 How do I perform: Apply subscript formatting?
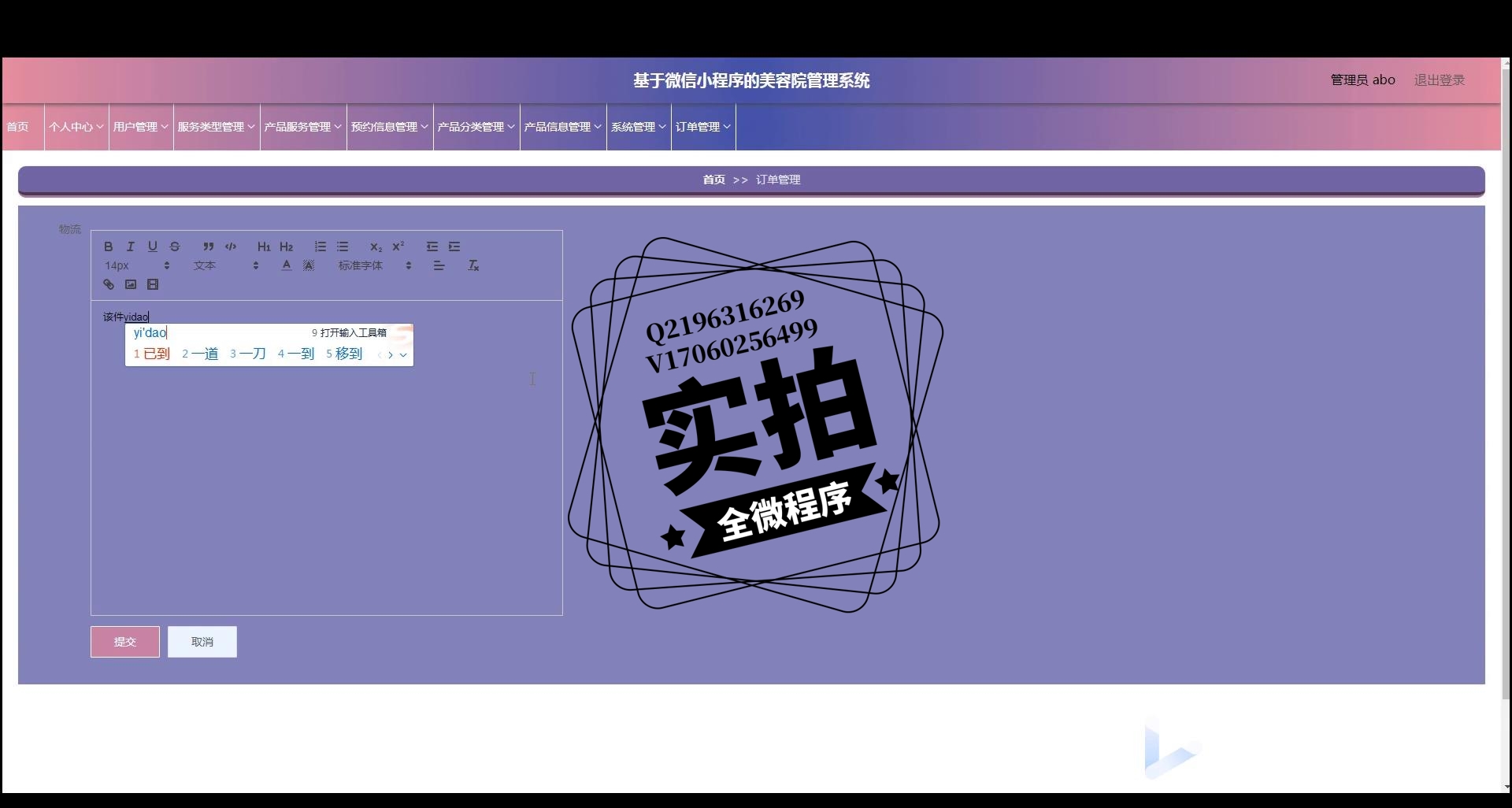(376, 246)
